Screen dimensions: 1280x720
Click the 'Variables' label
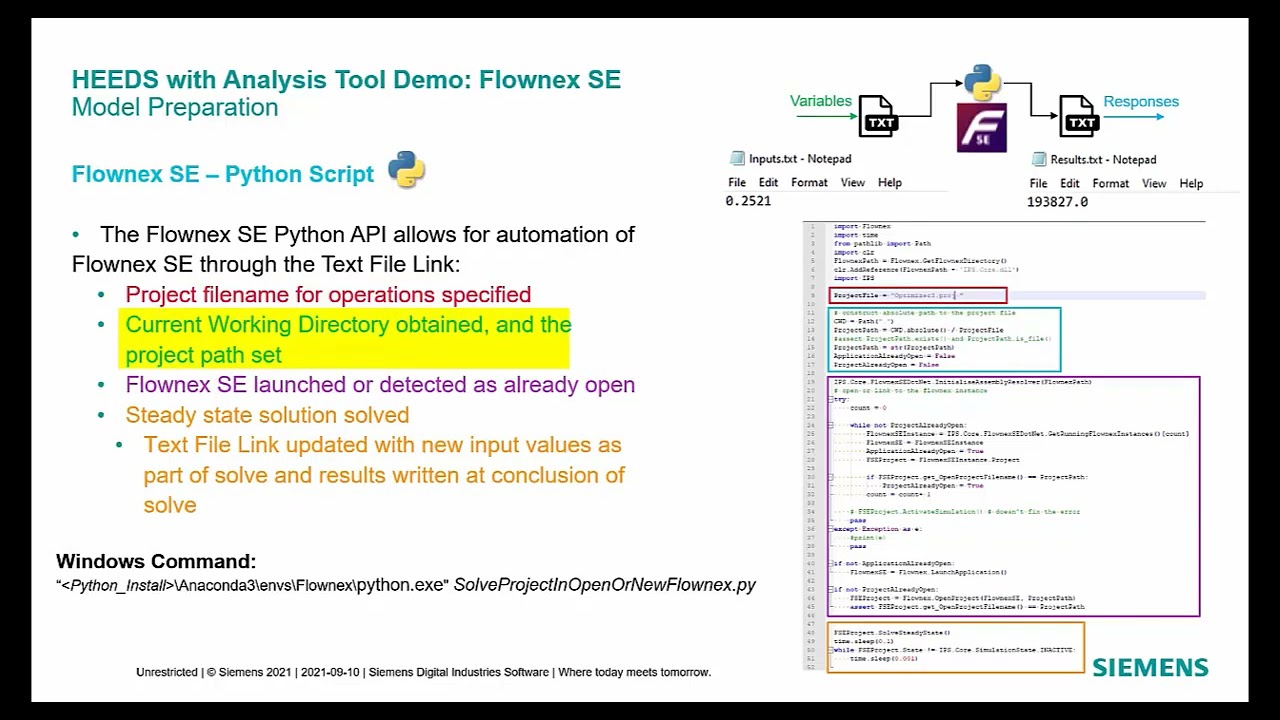(x=821, y=101)
